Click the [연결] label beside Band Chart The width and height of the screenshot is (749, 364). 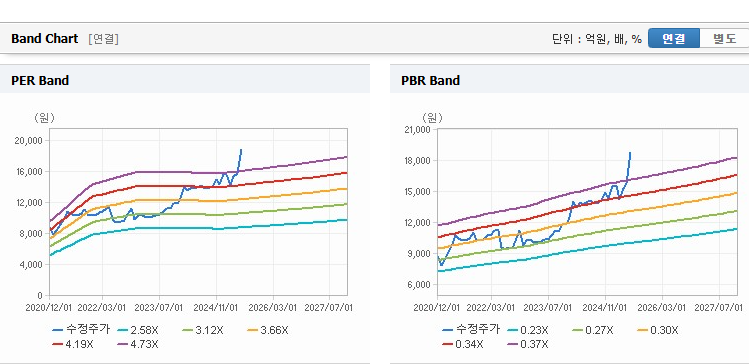click(103, 39)
